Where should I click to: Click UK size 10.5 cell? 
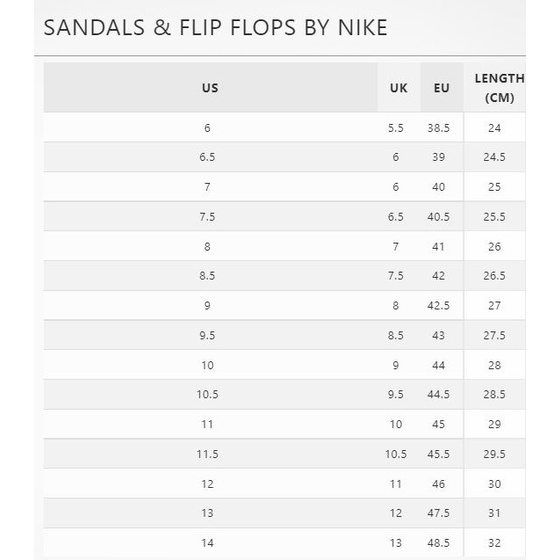pyautogui.click(x=396, y=454)
